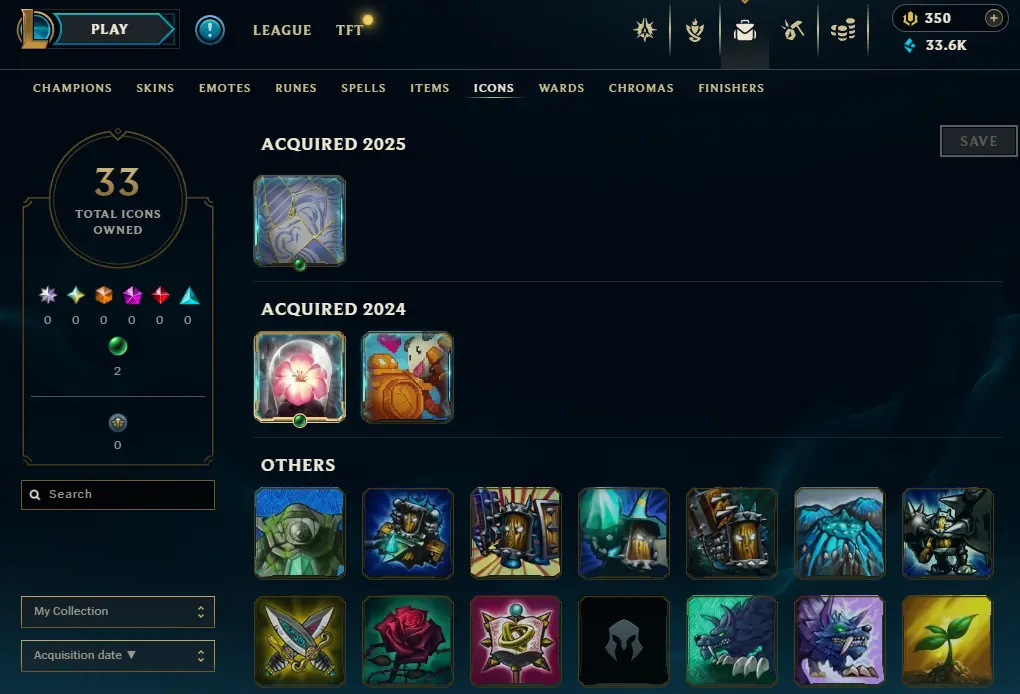Open the Acquisition date sort dropdown
This screenshot has width=1020, height=694.
[x=118, y=656]
